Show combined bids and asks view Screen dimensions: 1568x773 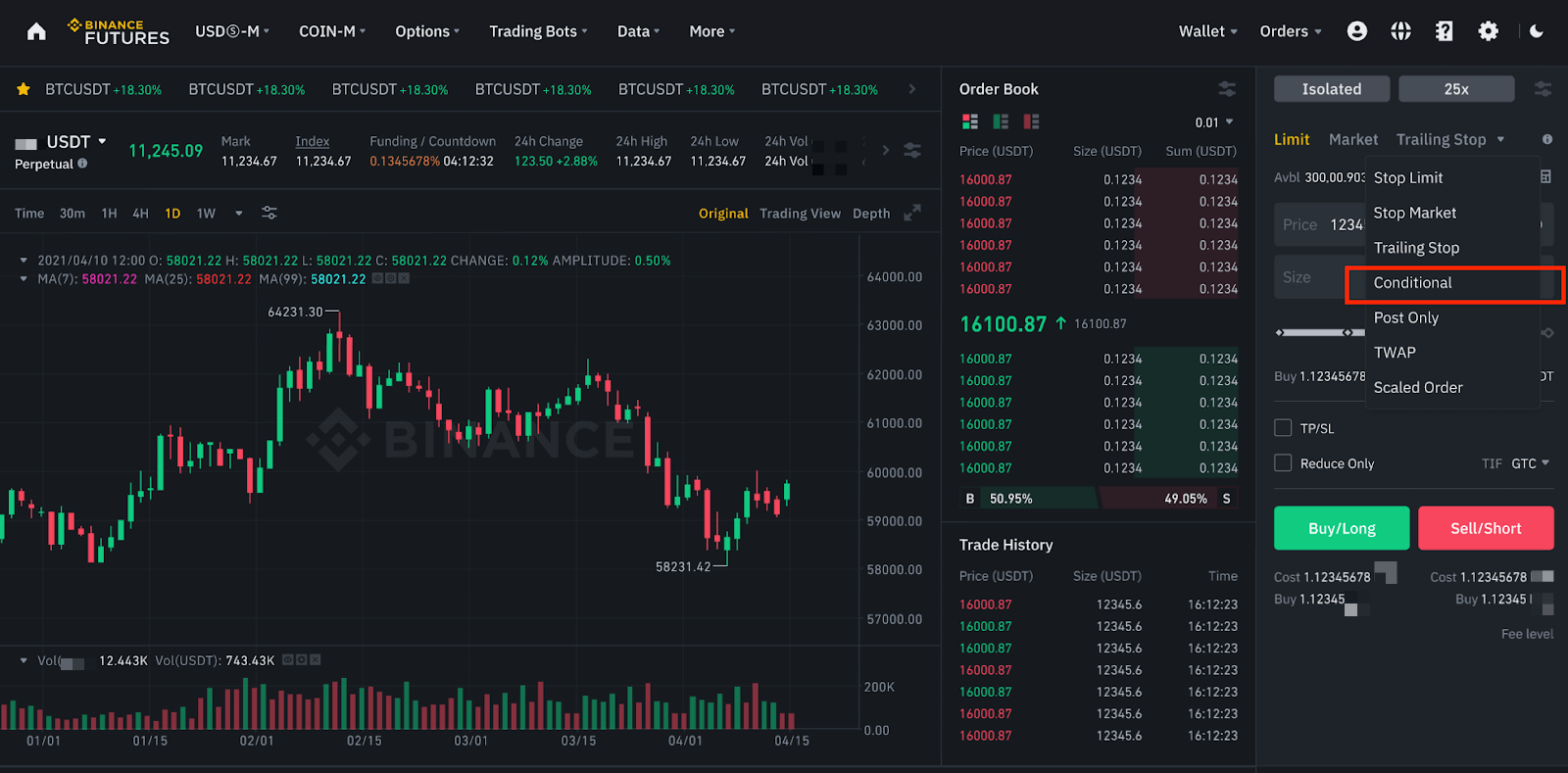tap(970, 121)
